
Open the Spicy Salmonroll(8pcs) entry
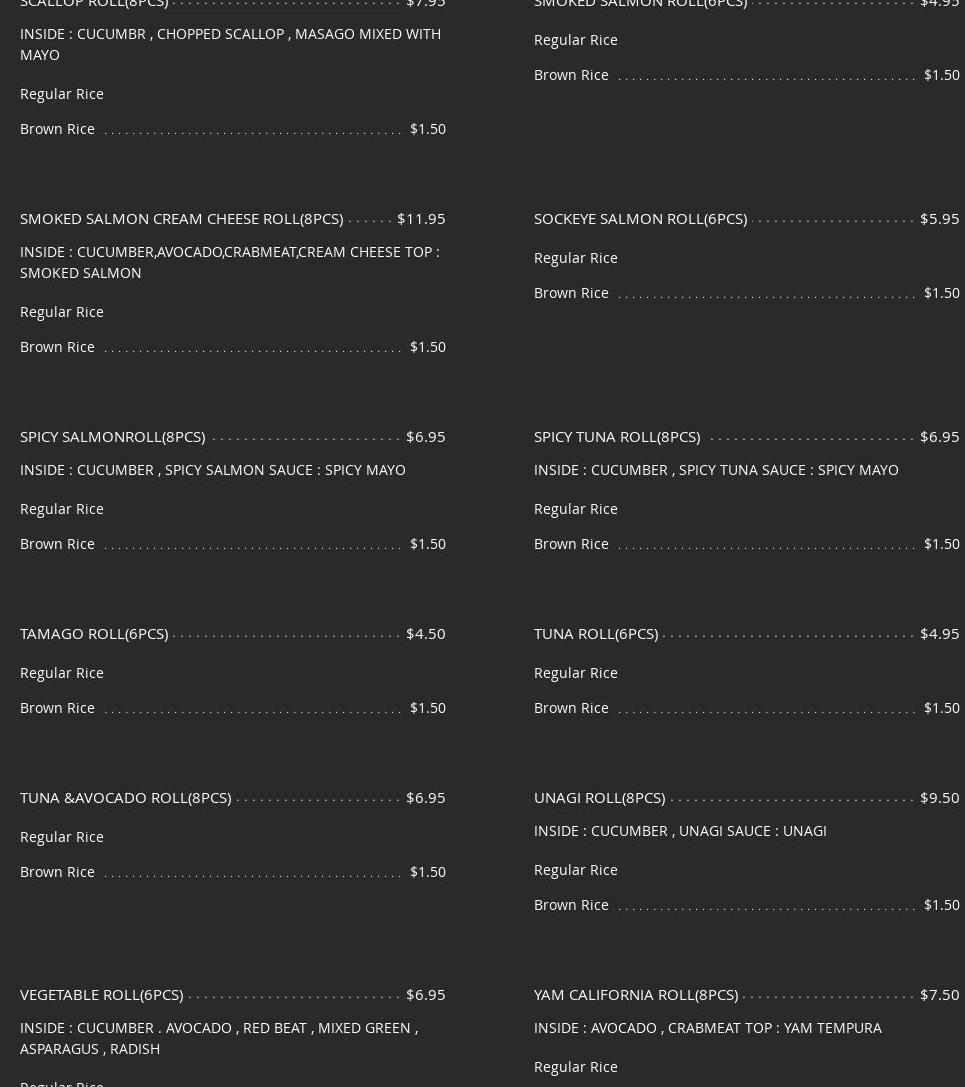[x=113, y=437]
